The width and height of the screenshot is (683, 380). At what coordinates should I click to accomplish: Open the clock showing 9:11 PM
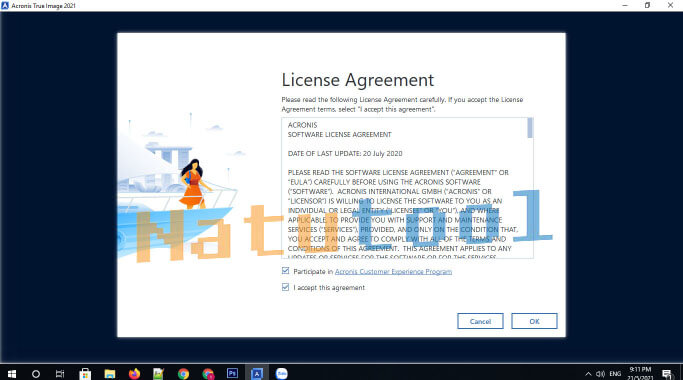click(640, 373)
